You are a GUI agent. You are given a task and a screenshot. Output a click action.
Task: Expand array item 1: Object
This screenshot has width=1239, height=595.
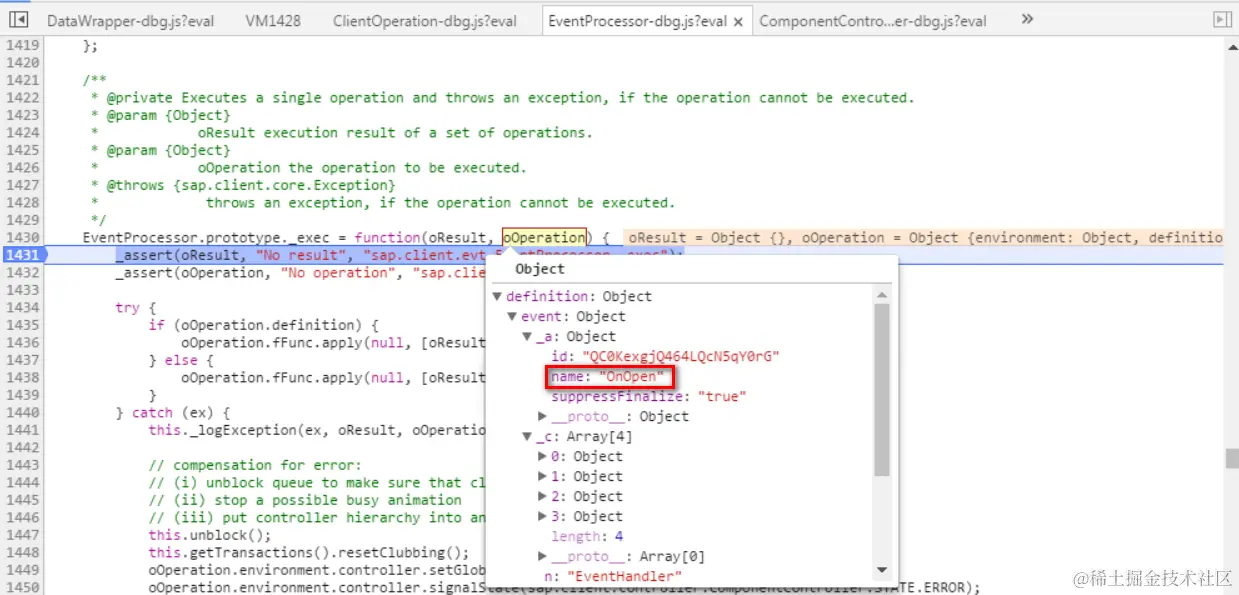coord(543,477)
